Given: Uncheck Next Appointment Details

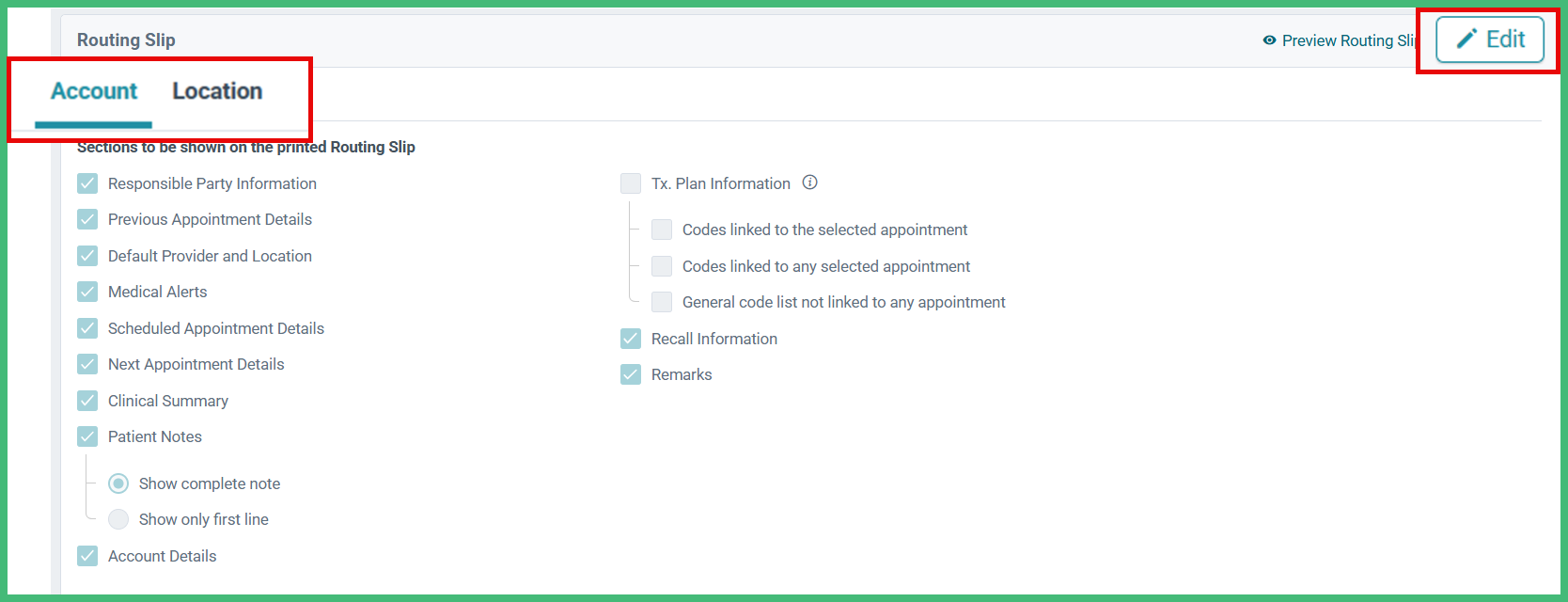Looking at the screenshot, I should (86, 363).
